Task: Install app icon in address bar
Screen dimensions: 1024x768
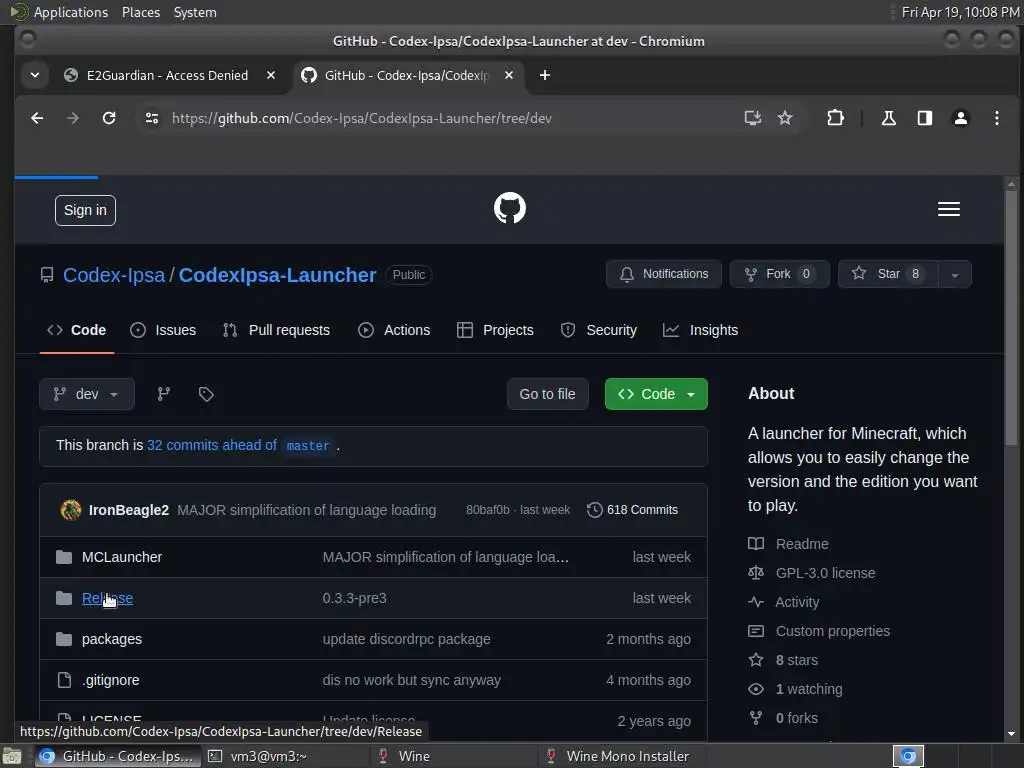Action: pos(752,118)
